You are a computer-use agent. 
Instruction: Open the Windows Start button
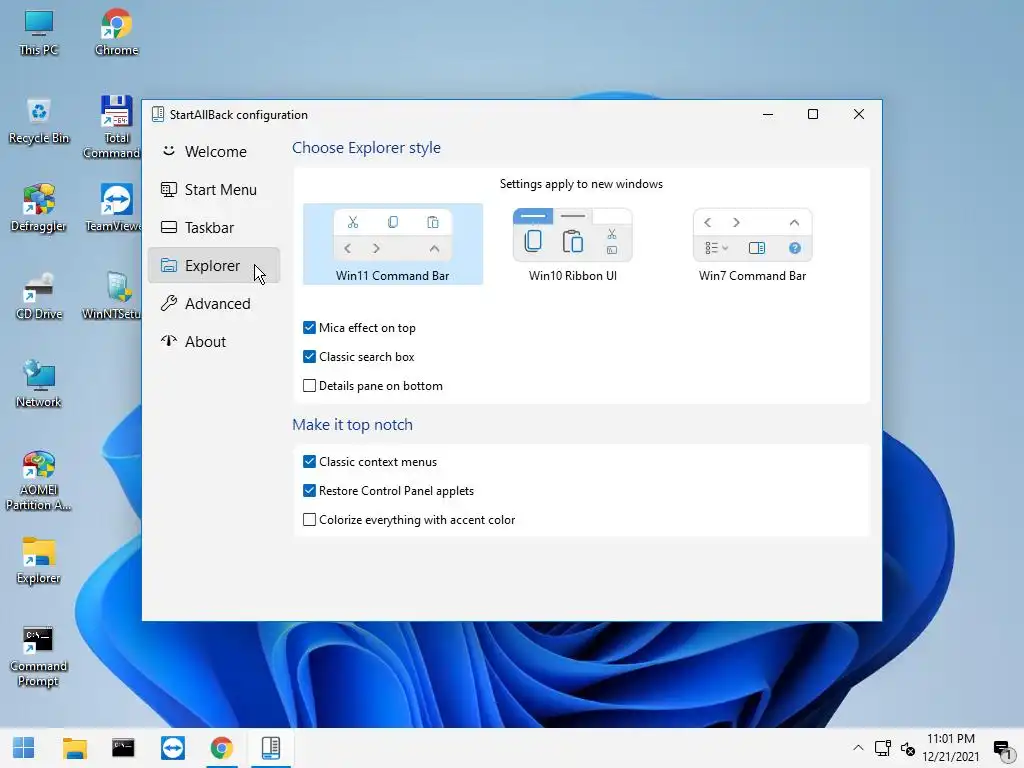[24, 748]
